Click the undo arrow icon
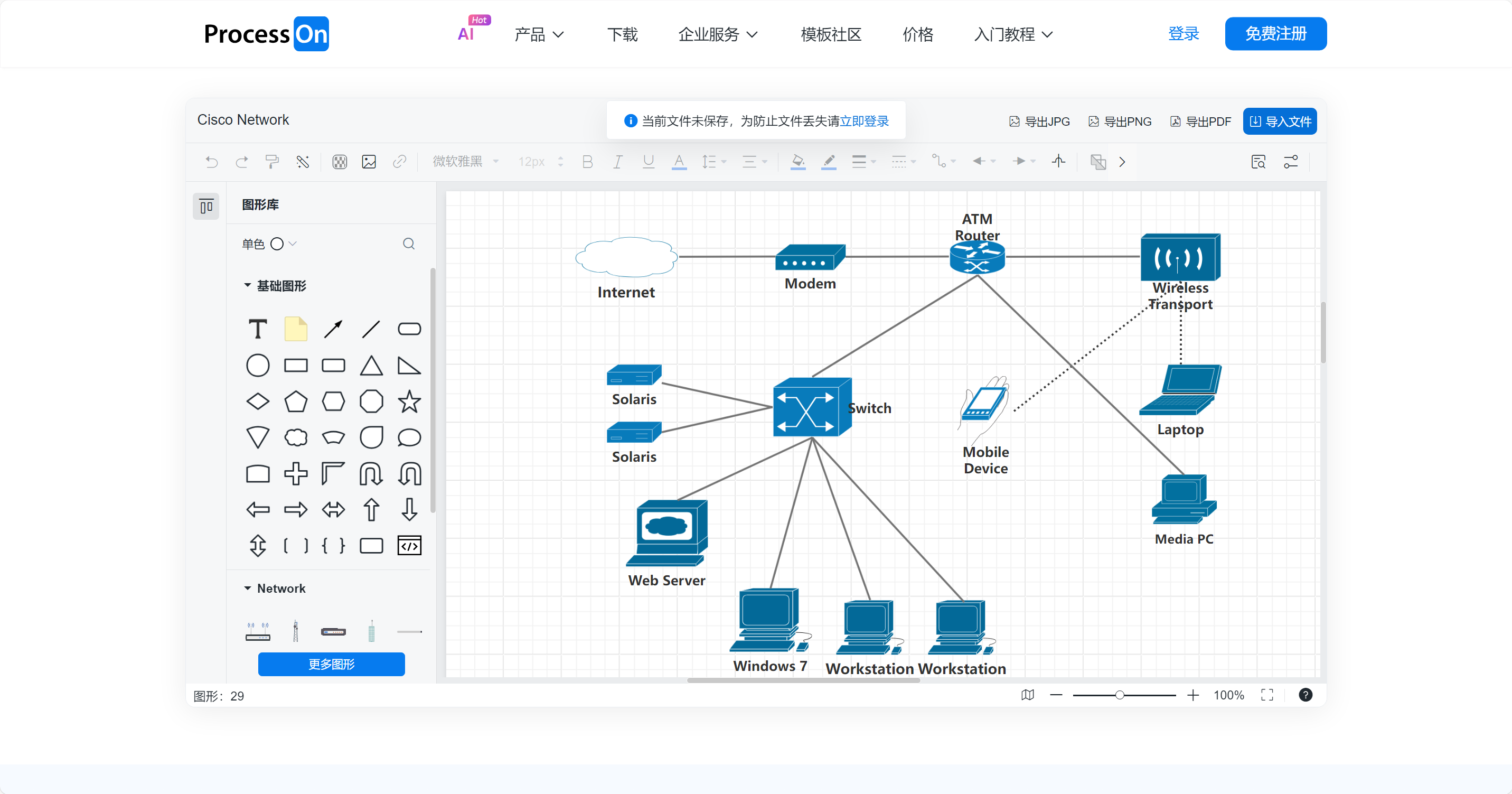Viewport: 1512px width, 794px height. (212, 162)
